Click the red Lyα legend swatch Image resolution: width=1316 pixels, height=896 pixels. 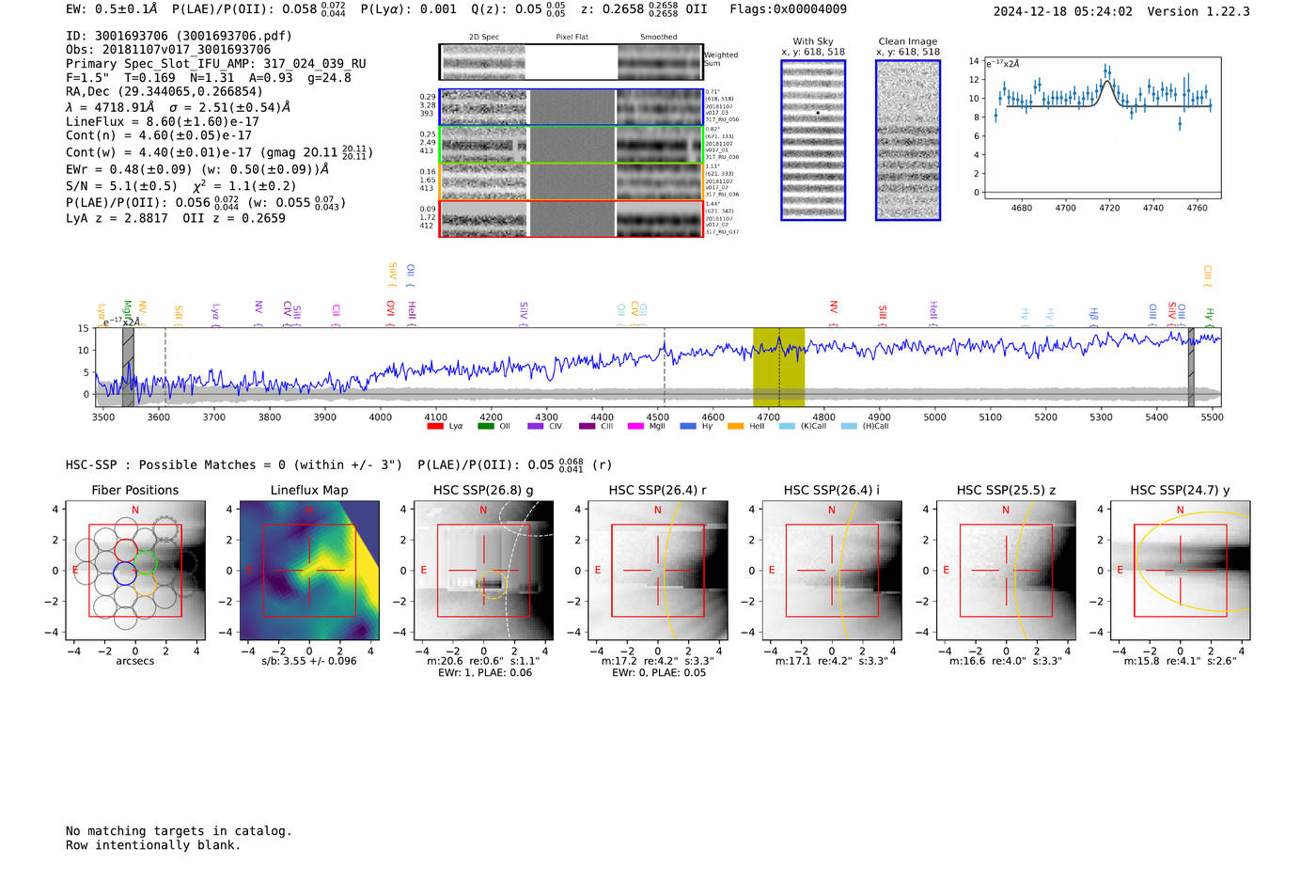(x=435, y=426)
